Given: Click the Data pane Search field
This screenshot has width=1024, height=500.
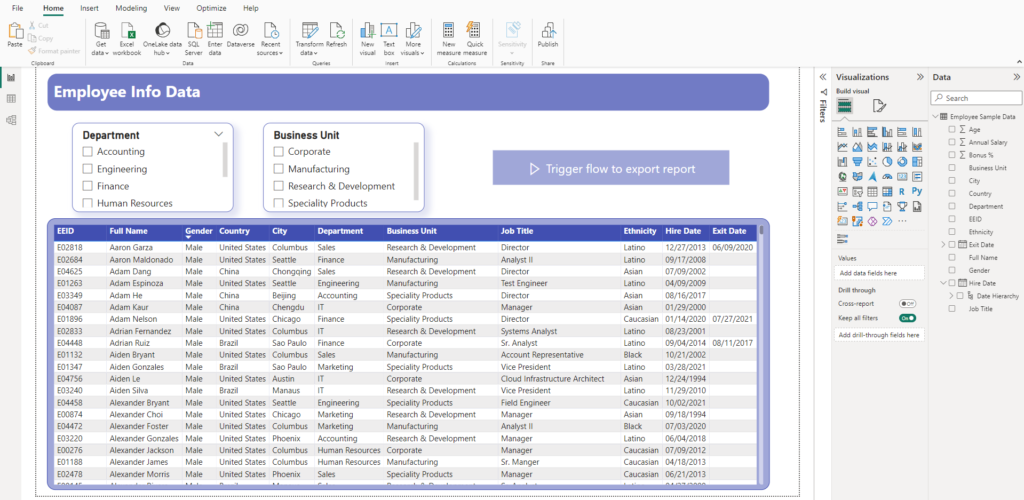Looking at the screenshot, I should tap(975, 98).
